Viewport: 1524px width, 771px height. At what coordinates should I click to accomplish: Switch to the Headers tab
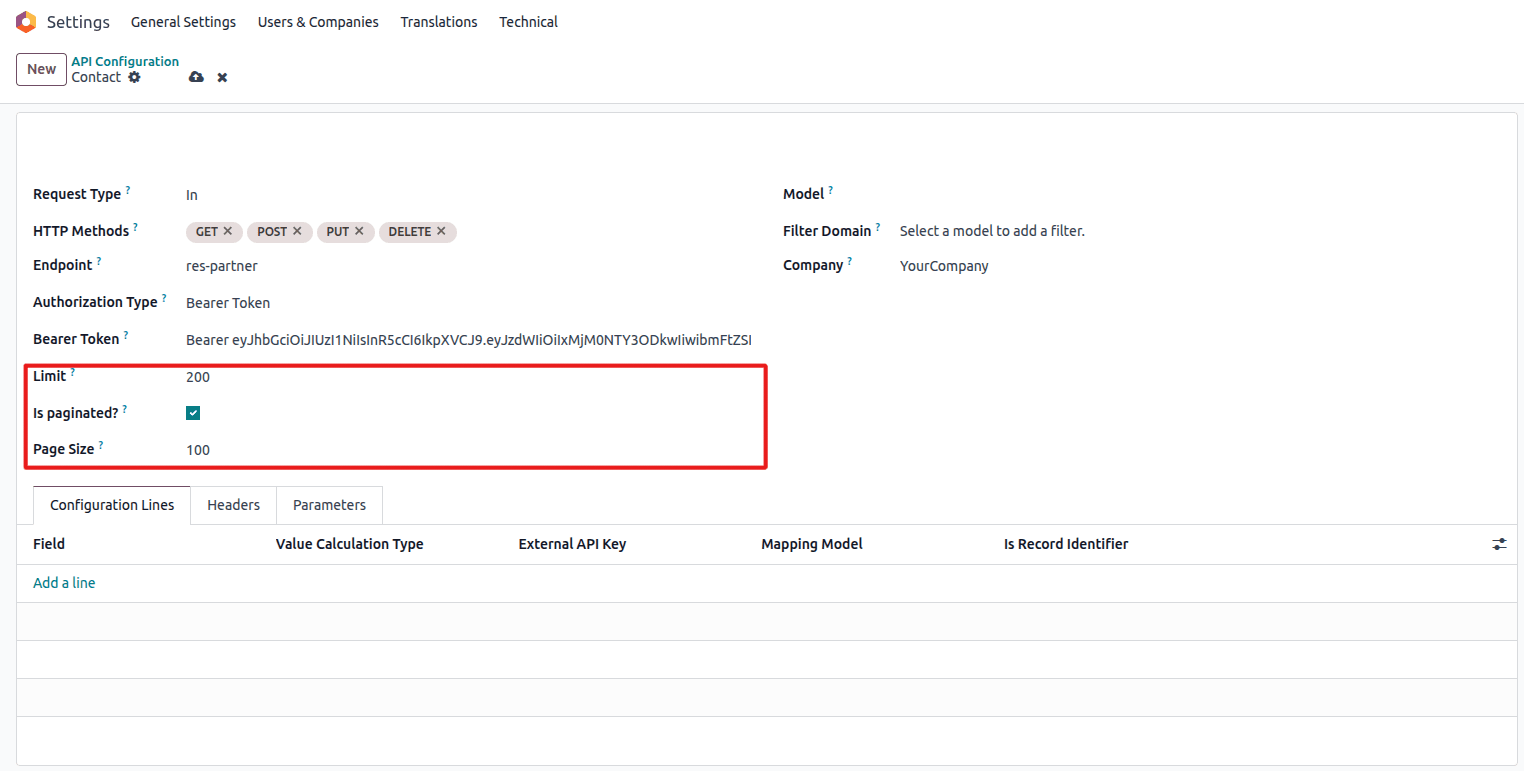tap(233, 505)
